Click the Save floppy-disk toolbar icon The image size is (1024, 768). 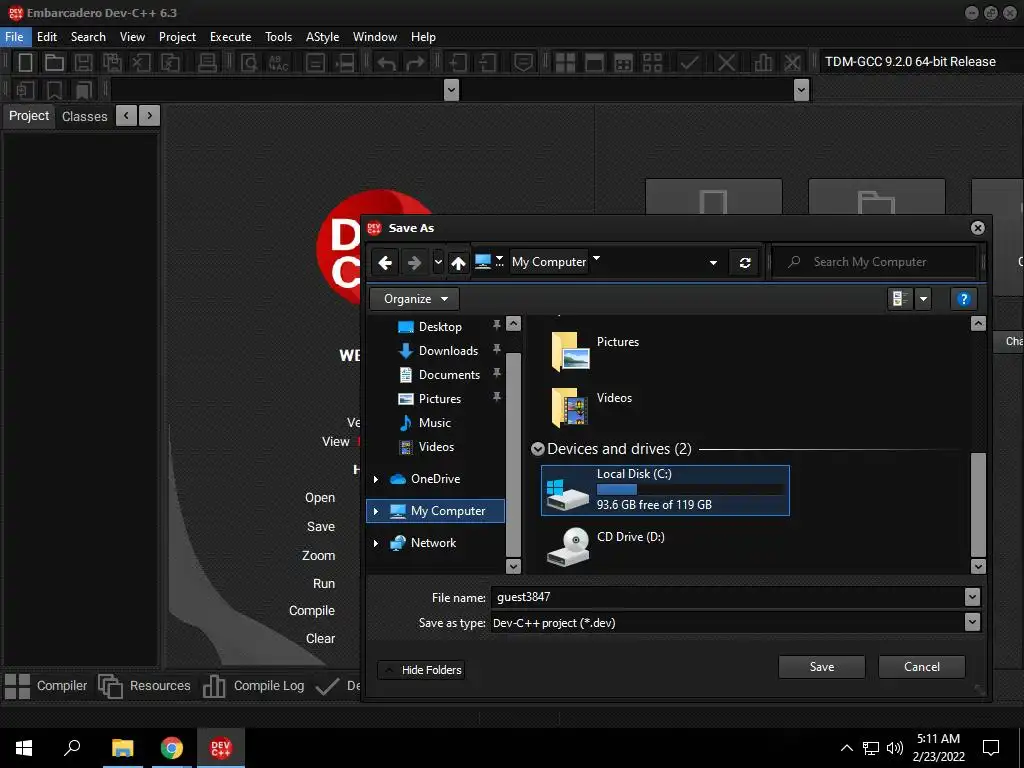[83, 62]
